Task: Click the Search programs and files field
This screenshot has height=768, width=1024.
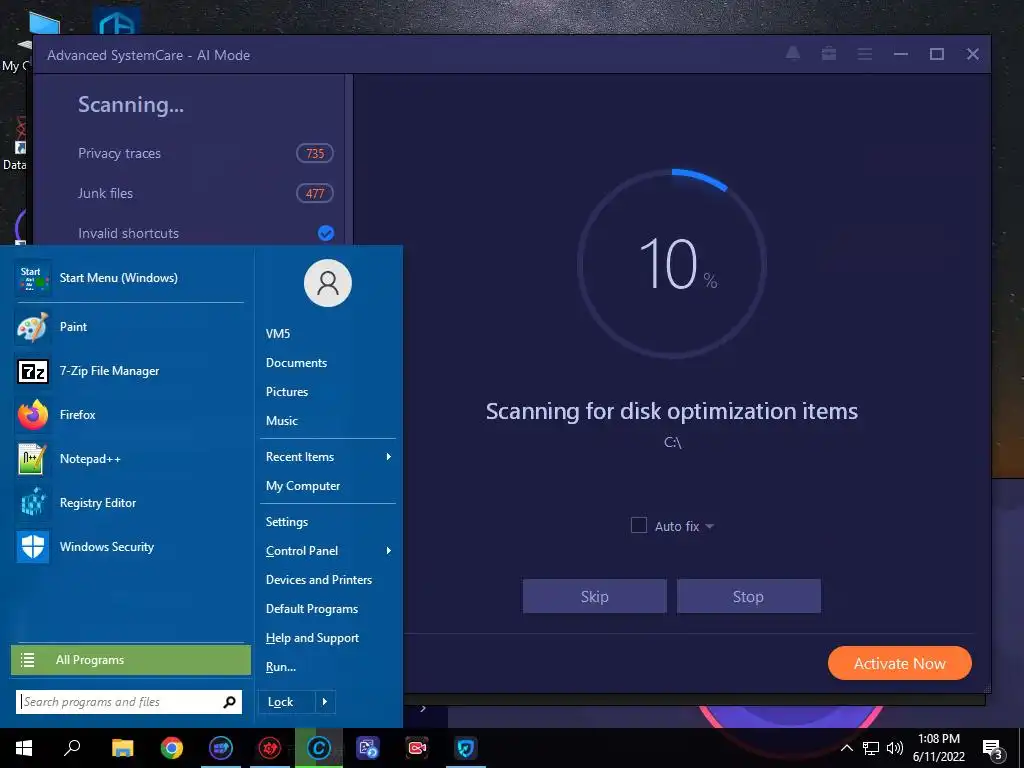Action: pyautogui.click(x=129, y=702)
